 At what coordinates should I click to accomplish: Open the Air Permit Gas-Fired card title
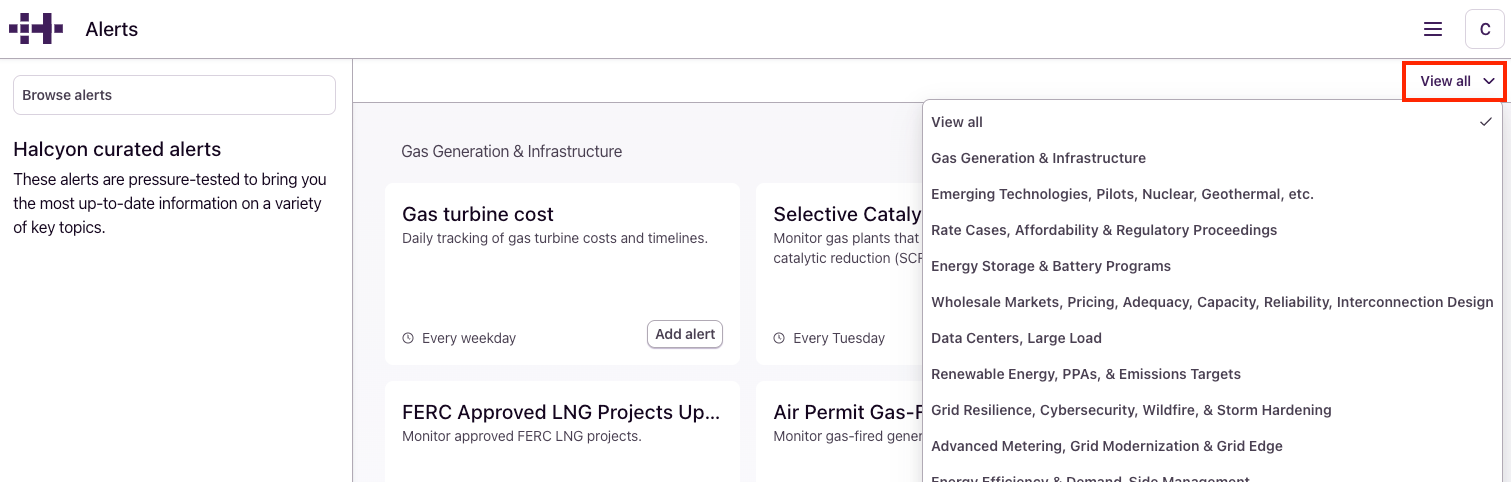(x=847, y=412)
